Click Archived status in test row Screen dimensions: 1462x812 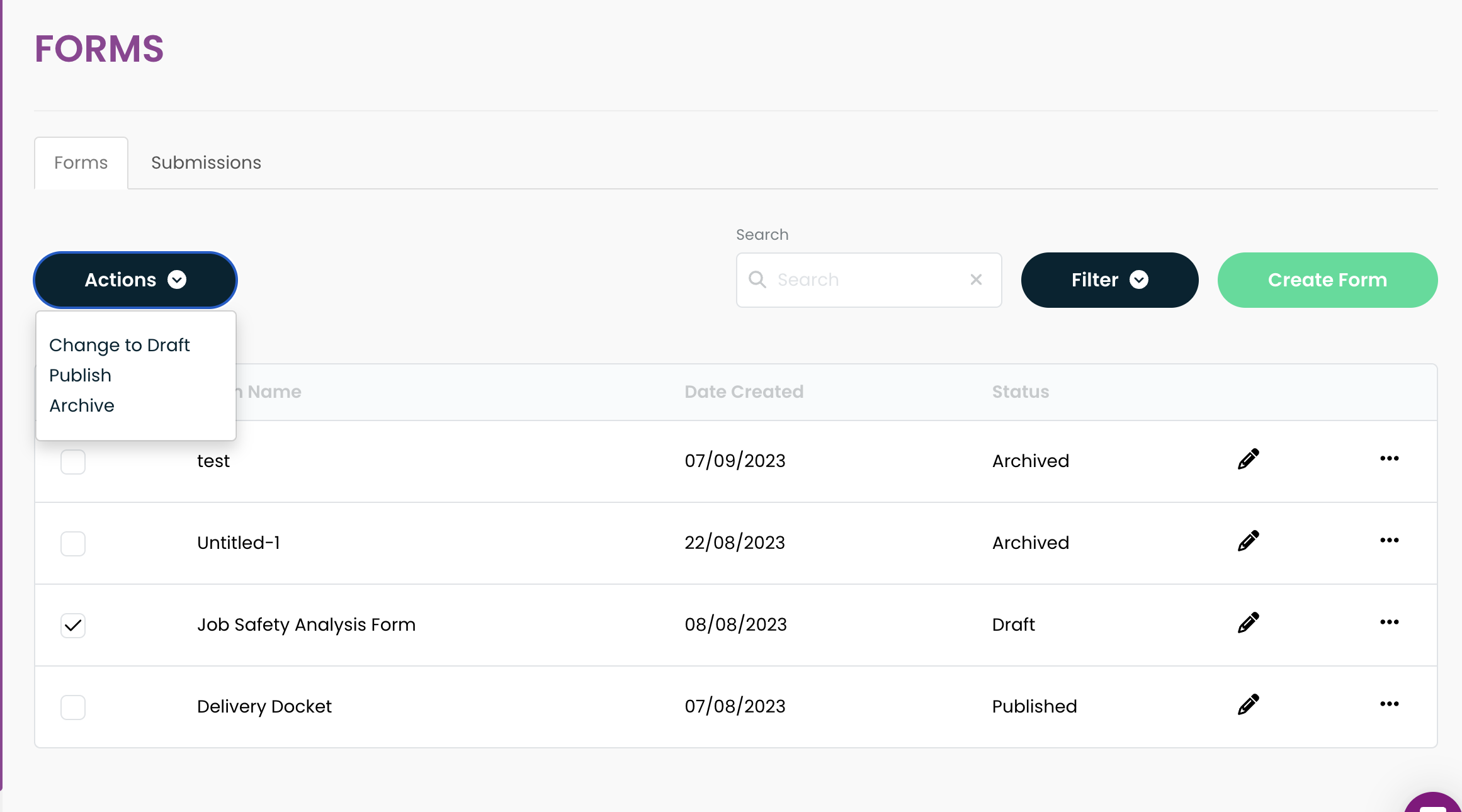(1031, 461)
